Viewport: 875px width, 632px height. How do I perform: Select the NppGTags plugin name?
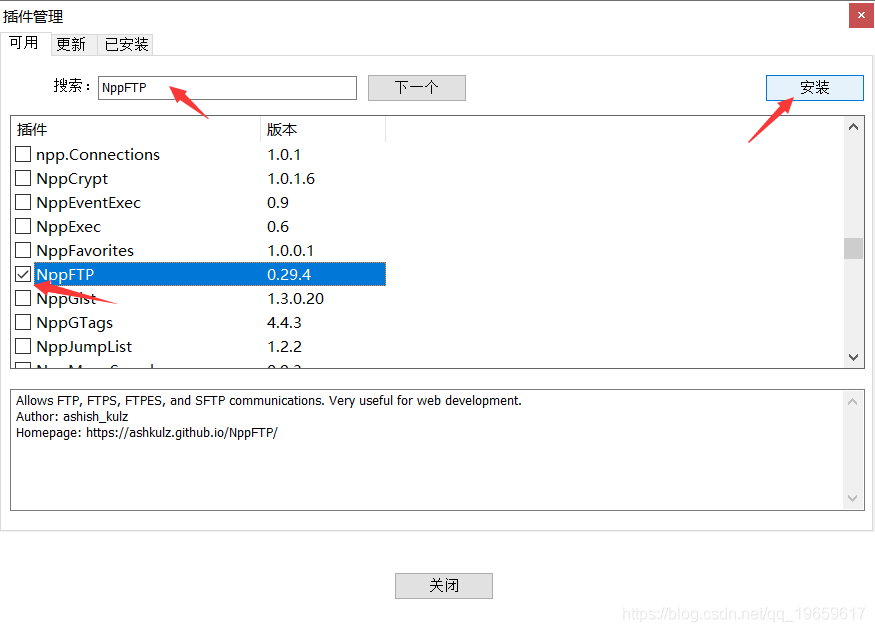[x=74, y=322]
